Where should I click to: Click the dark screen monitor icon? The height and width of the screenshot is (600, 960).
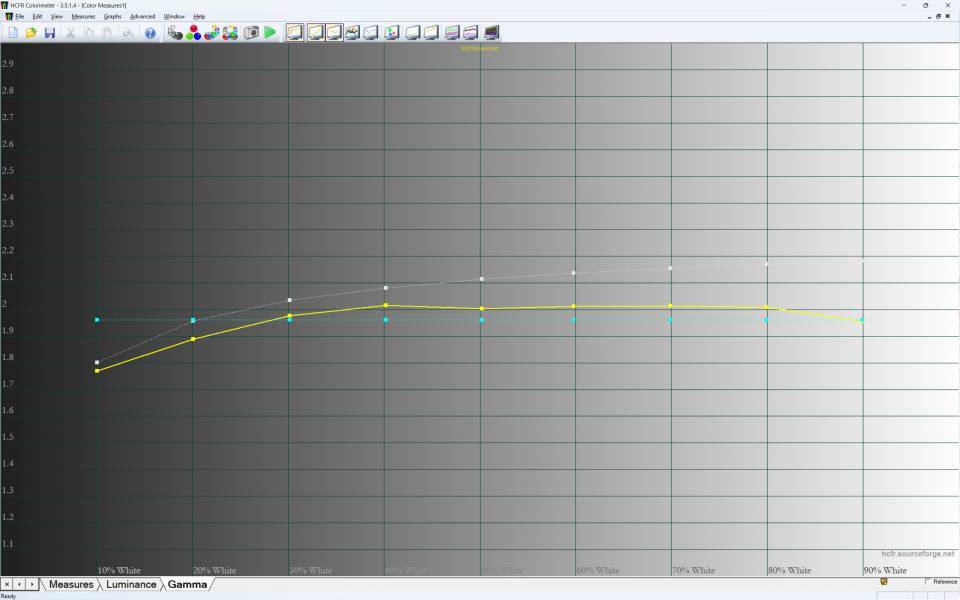[x=492, y=32]
